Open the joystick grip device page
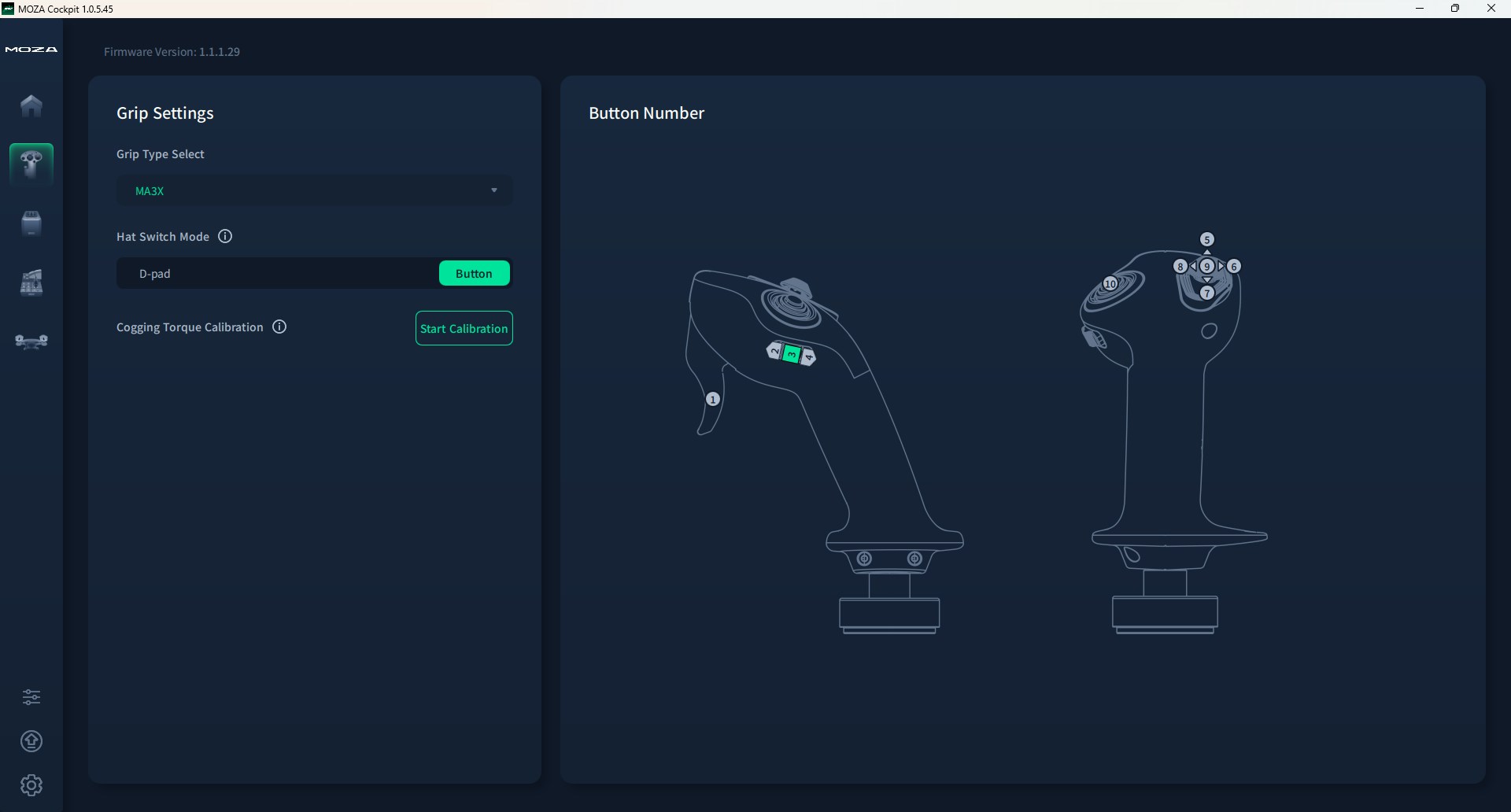Image resolution: width=1511 pixels, height=812 pixels. pos(31,164)
